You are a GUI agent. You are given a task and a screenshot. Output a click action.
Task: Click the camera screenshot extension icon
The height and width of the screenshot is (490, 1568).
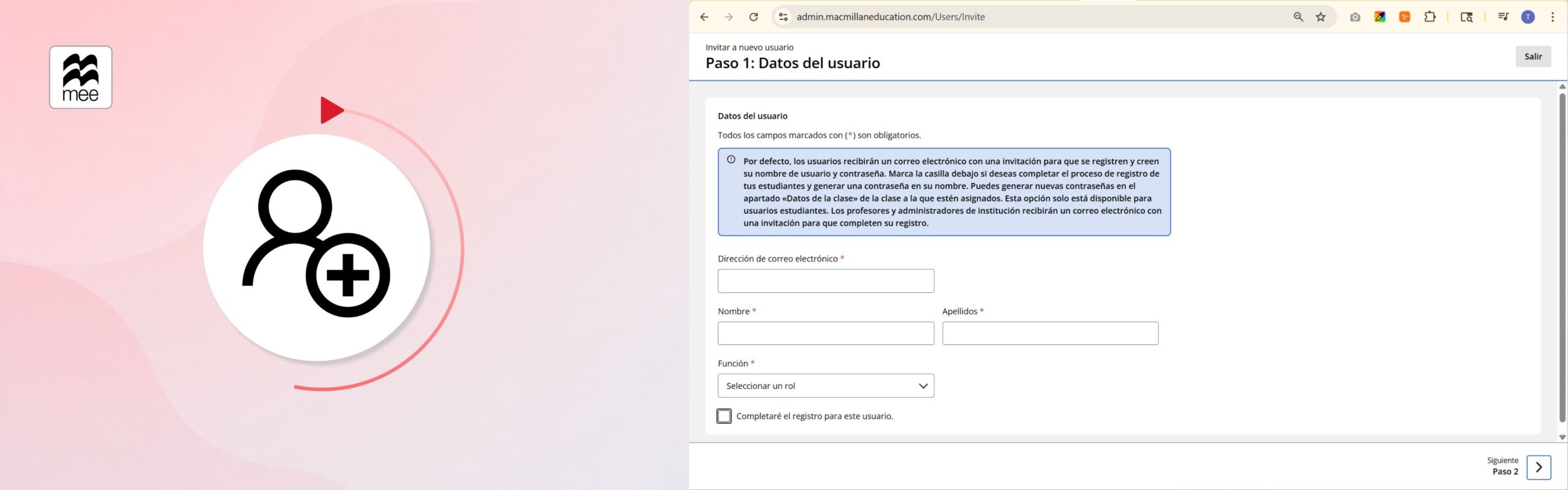[x=1355, y=17]
